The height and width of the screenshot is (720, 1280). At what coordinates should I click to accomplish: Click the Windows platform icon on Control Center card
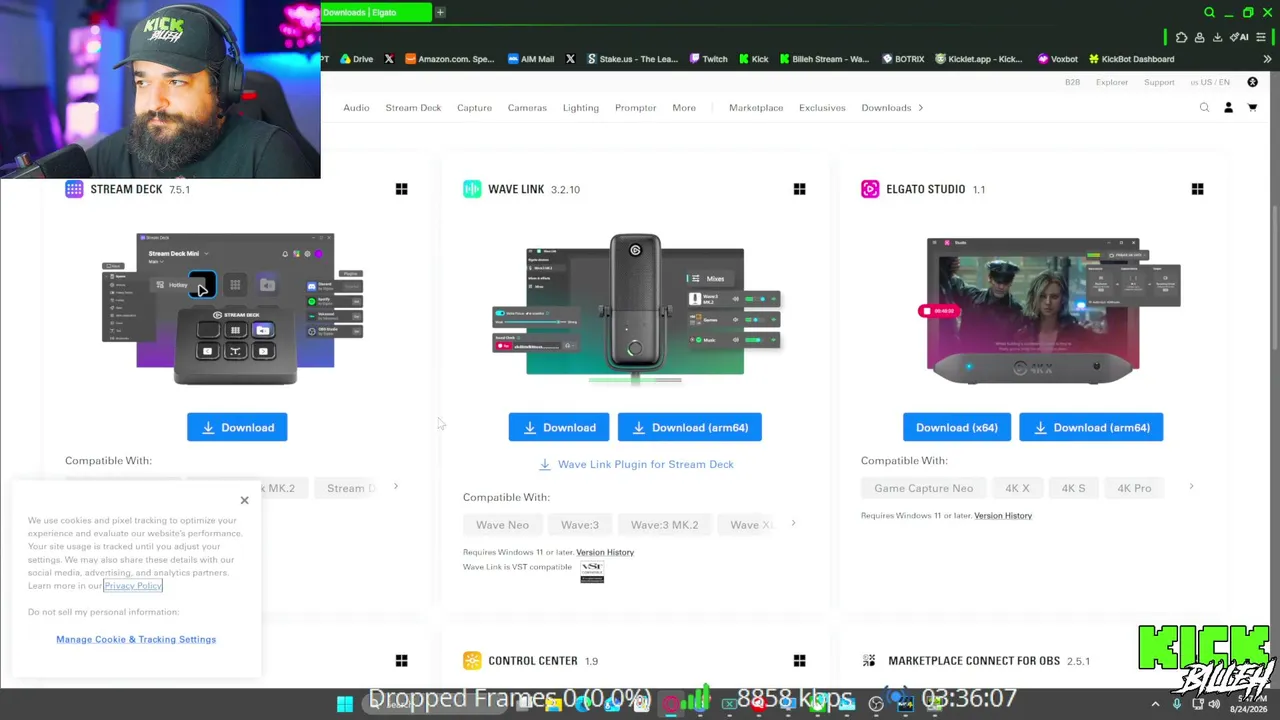[799, 660]
